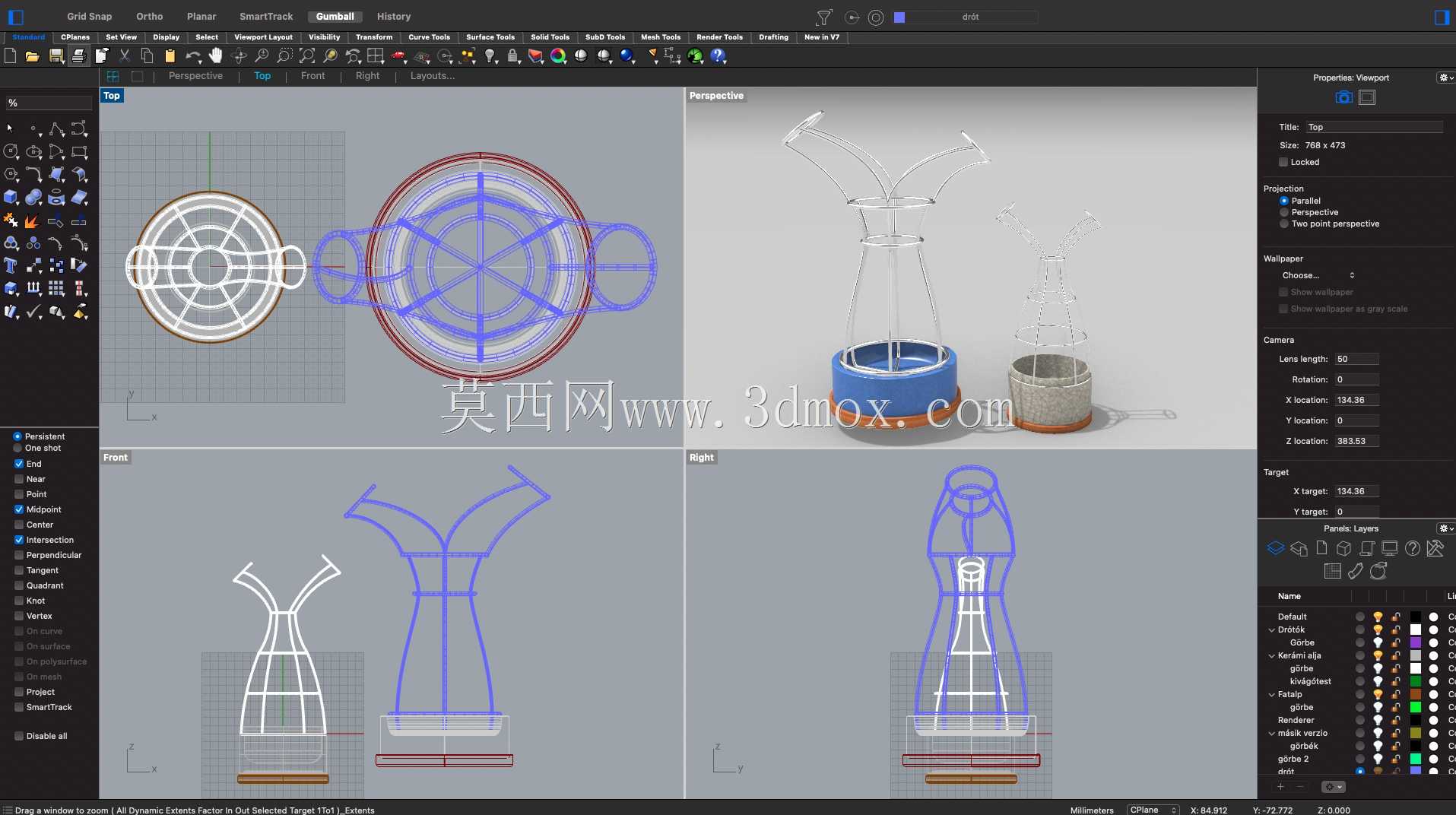Switch to the Front viewport tab

point(312,76)
